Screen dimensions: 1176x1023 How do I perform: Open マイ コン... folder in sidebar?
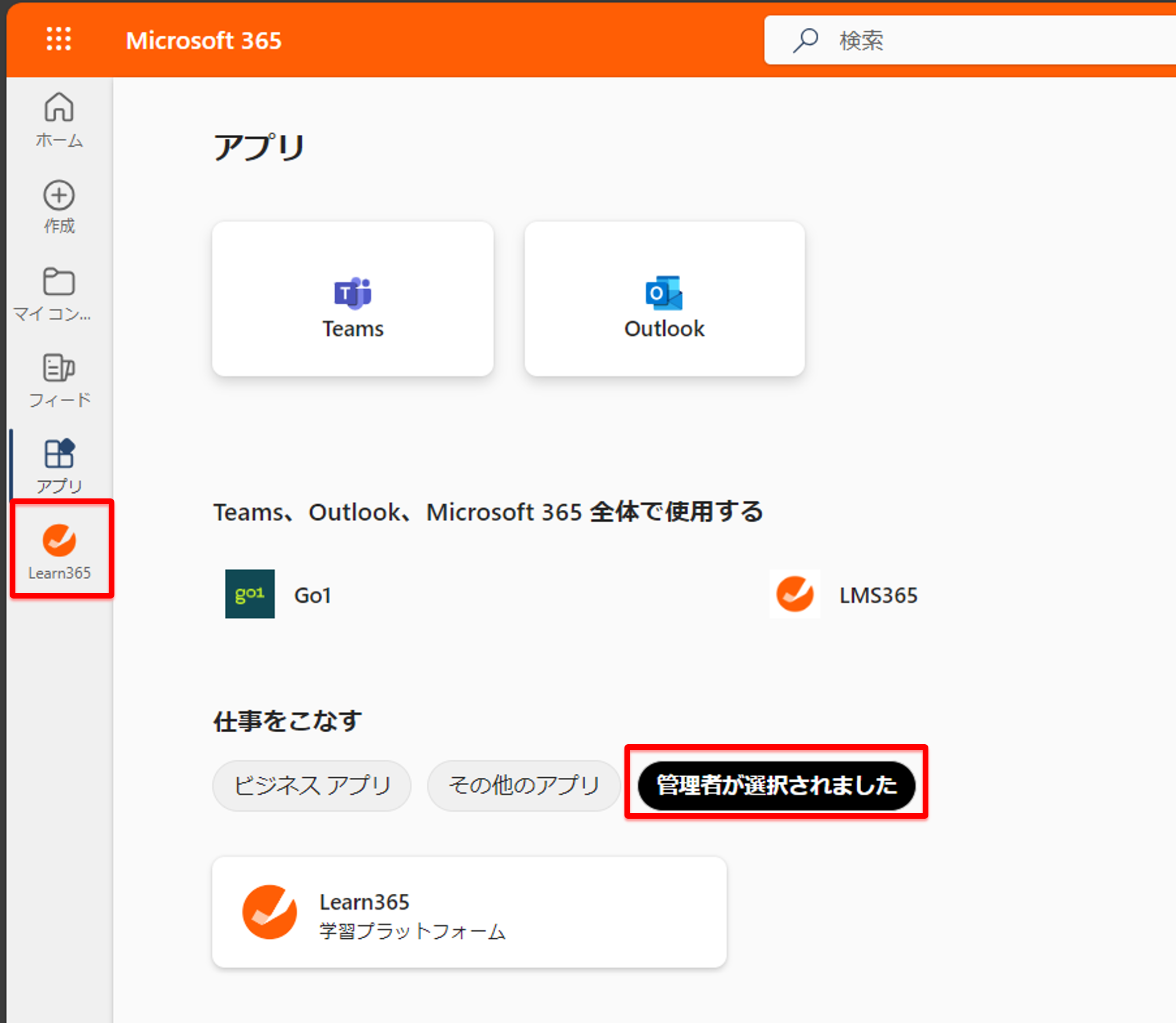click(x=52, y=294)
